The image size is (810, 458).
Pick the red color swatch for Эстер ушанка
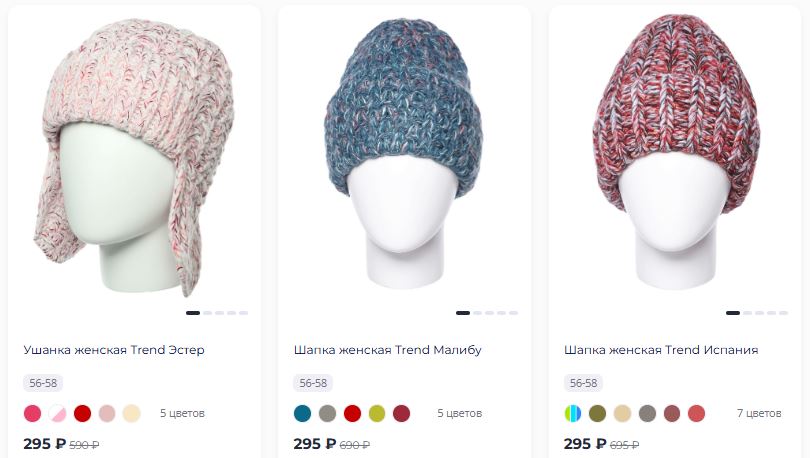(x=82, y=414)
